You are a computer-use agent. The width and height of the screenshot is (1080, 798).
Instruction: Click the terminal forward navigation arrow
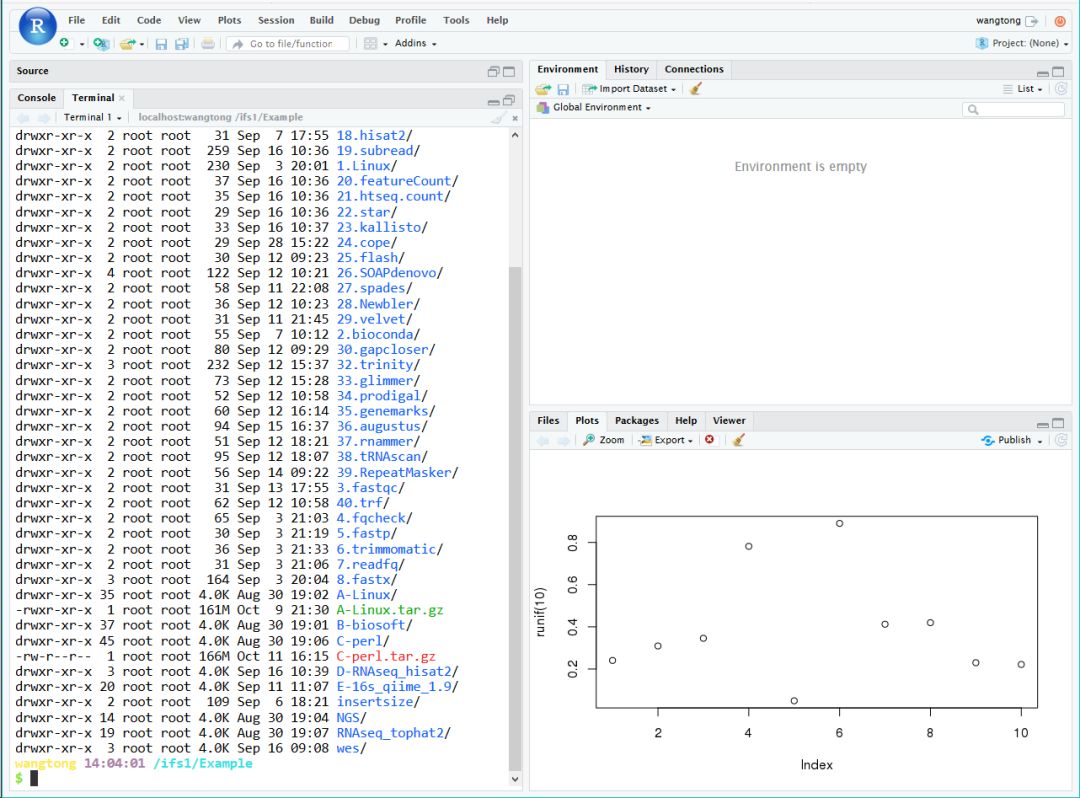click(43, 118)
